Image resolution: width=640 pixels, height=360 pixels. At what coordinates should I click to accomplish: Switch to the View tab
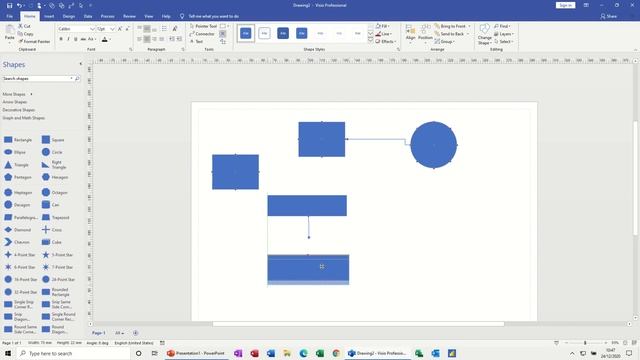pyautogui.click(x=149, y=16)
